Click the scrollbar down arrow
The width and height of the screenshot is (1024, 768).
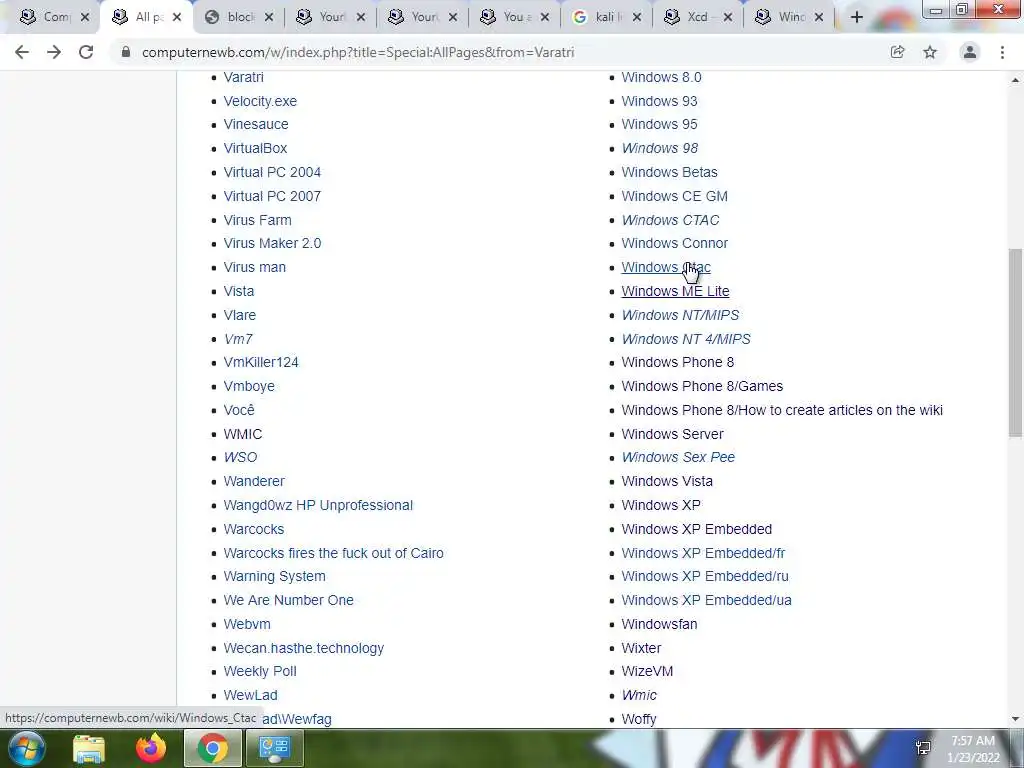tap(1015, 719)
